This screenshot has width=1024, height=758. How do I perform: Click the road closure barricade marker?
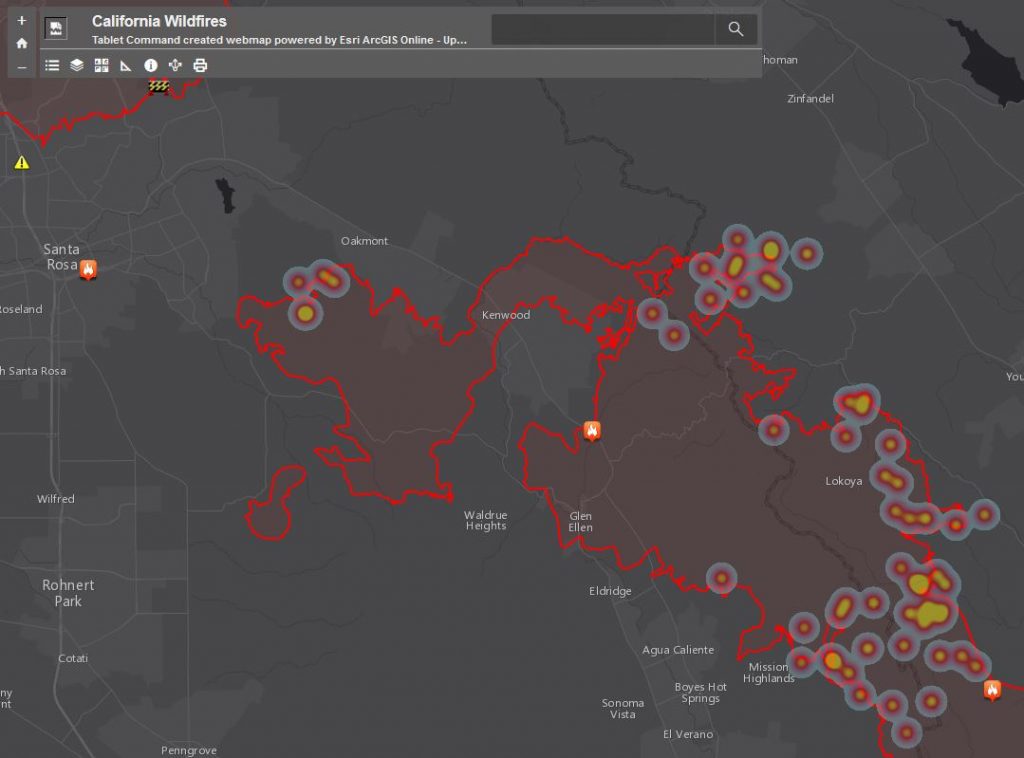(159, 87)
